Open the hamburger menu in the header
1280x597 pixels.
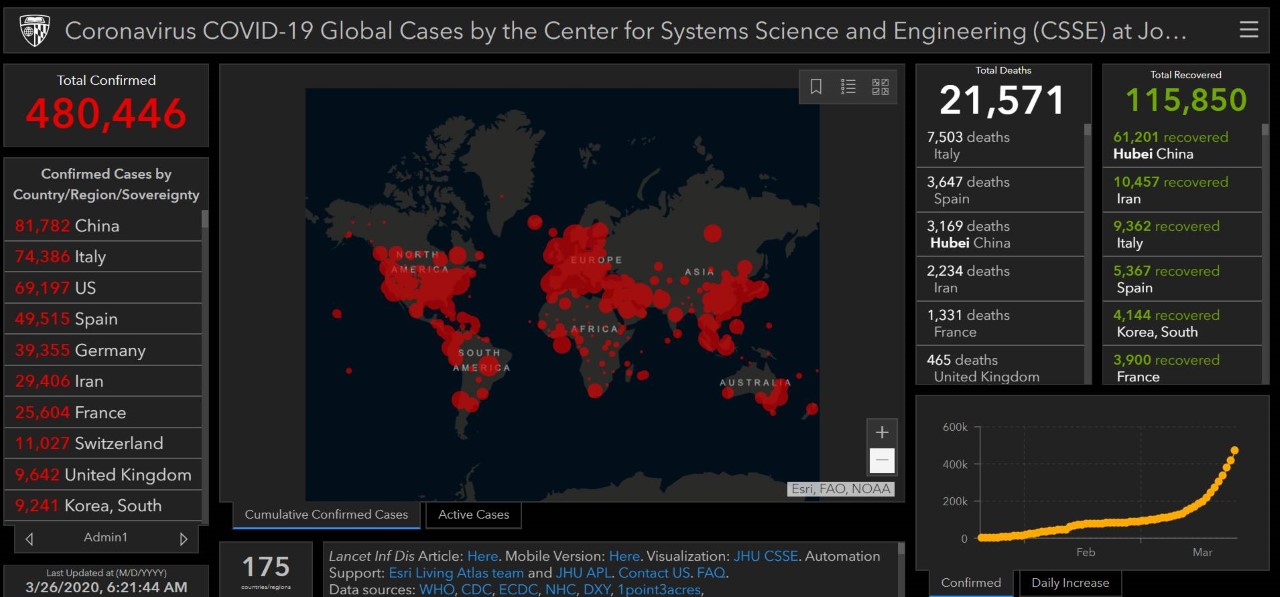coord(1249,30)
